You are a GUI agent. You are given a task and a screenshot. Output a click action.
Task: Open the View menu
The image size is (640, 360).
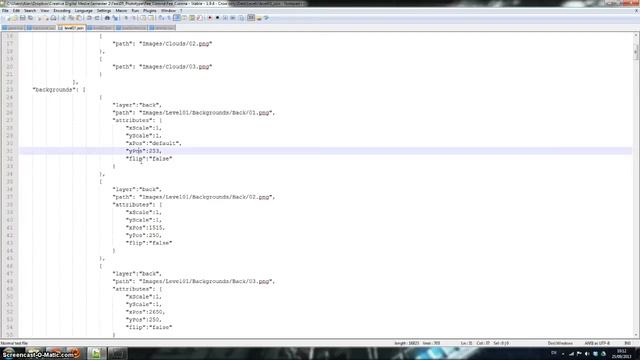44,11
